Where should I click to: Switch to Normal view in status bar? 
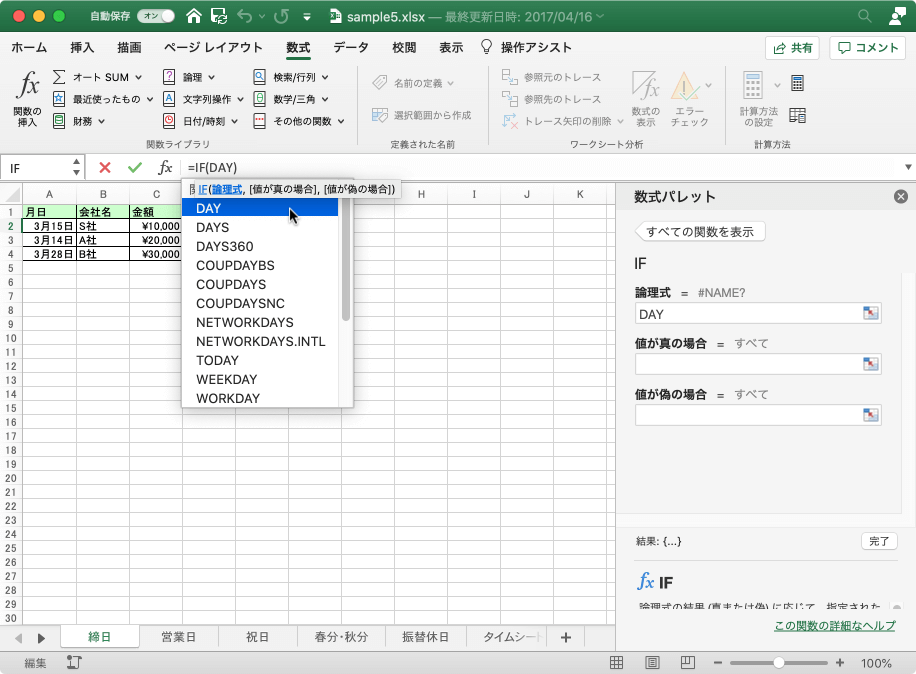coord(616,662)
